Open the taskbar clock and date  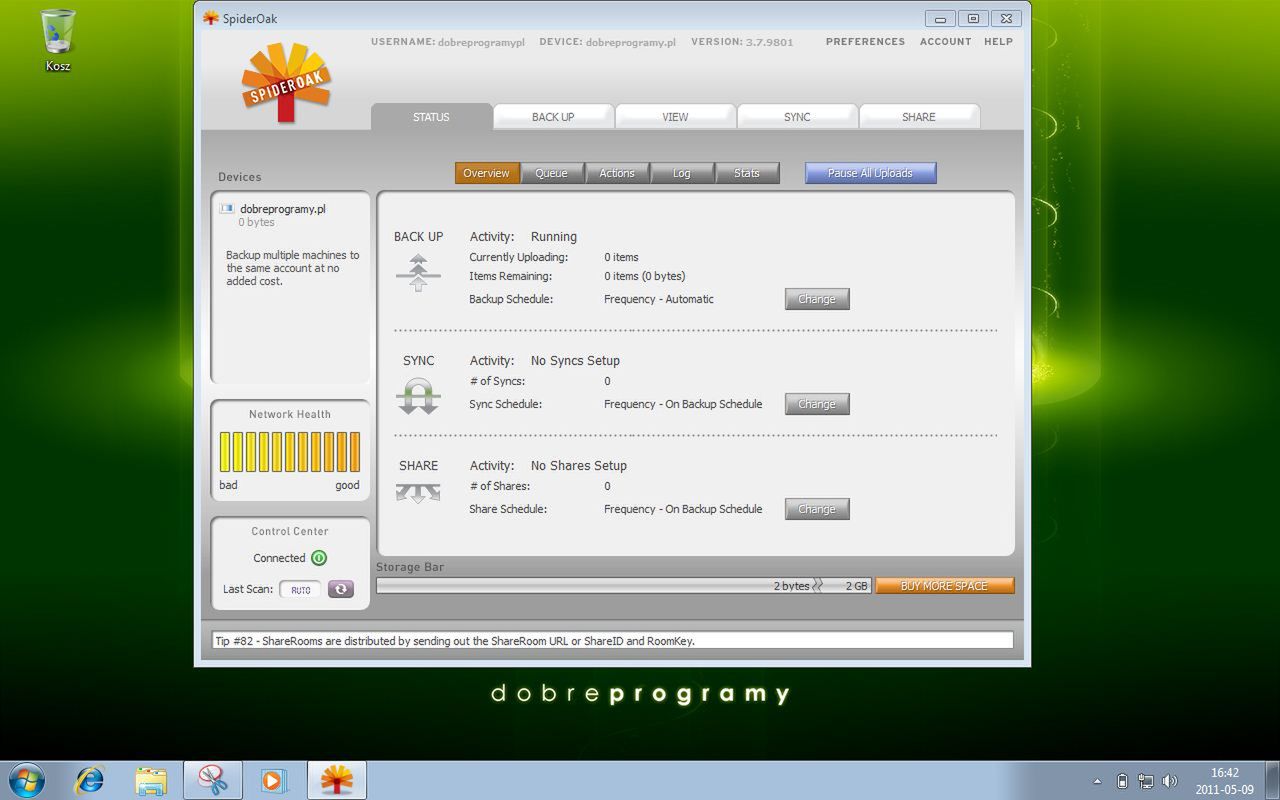click(1224, 781)
